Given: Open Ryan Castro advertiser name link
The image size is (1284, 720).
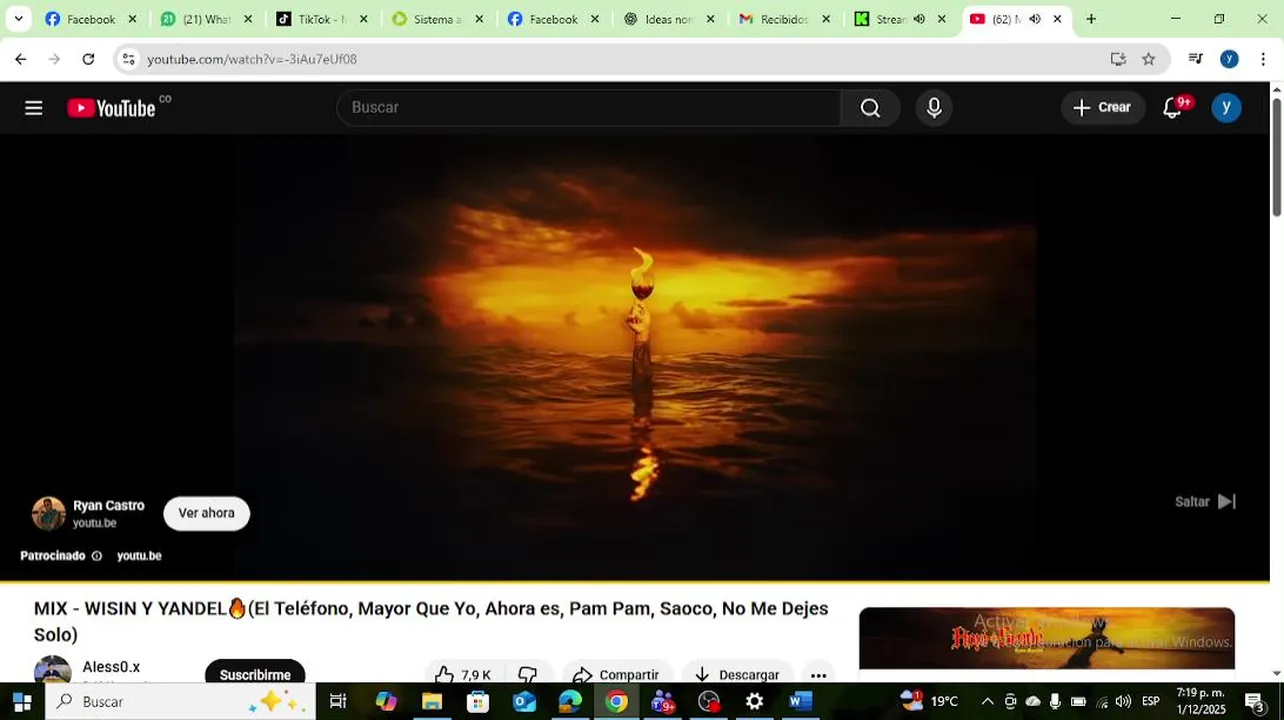Looking at the screenshot, I should [108, 506].
